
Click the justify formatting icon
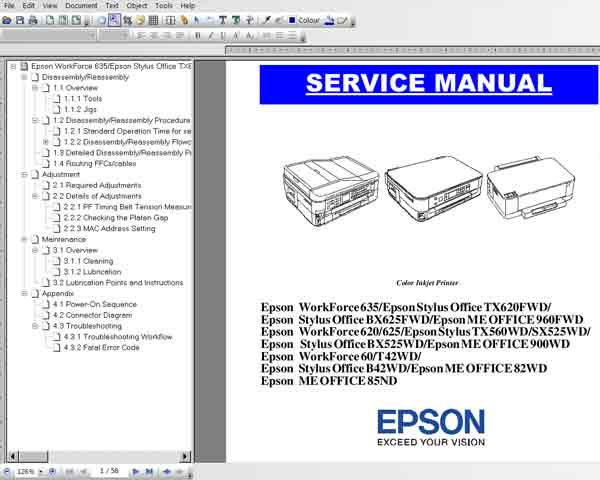[180, 36]
